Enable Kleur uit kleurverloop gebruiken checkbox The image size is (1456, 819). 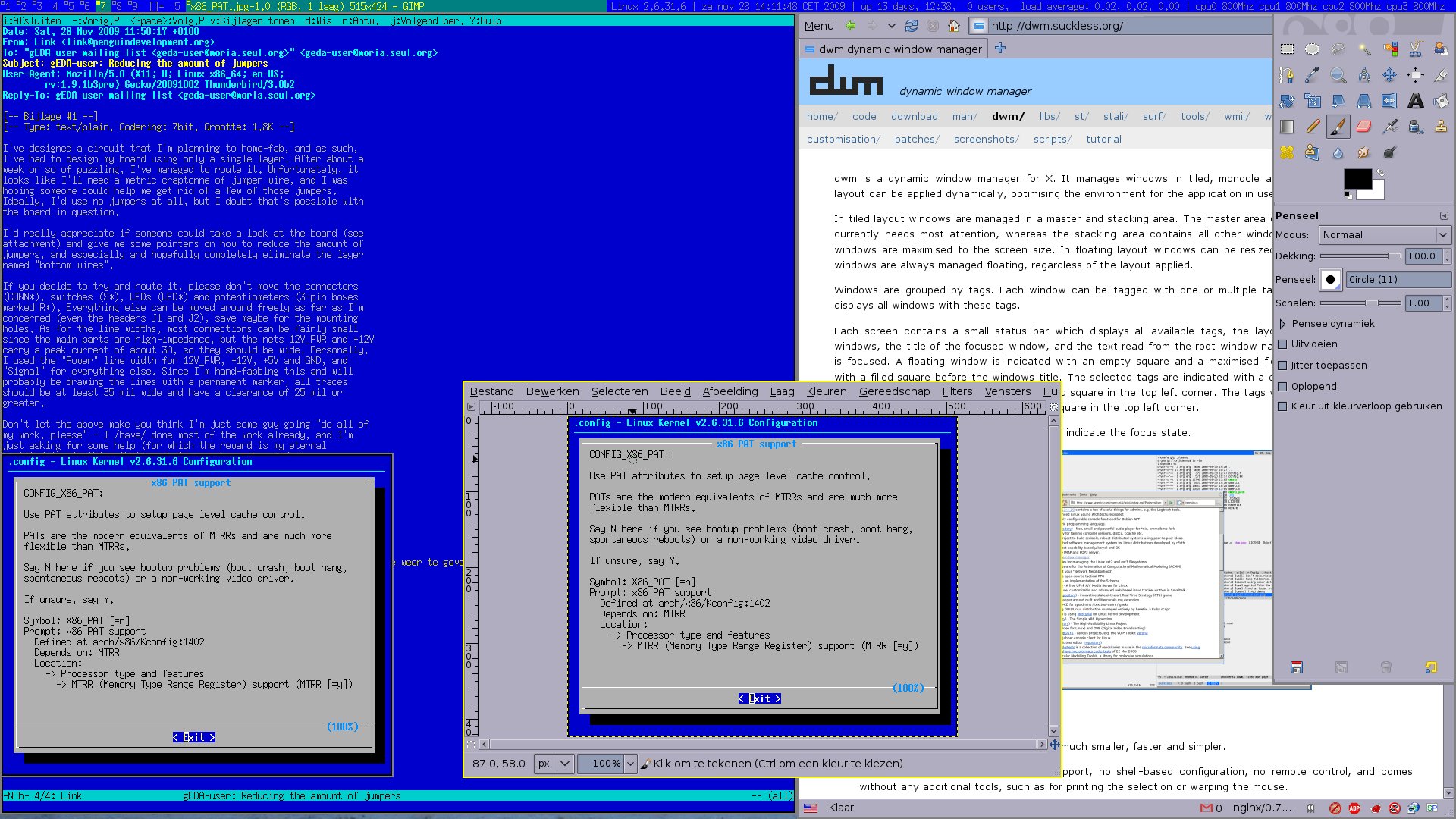[x=1282, y=406]
